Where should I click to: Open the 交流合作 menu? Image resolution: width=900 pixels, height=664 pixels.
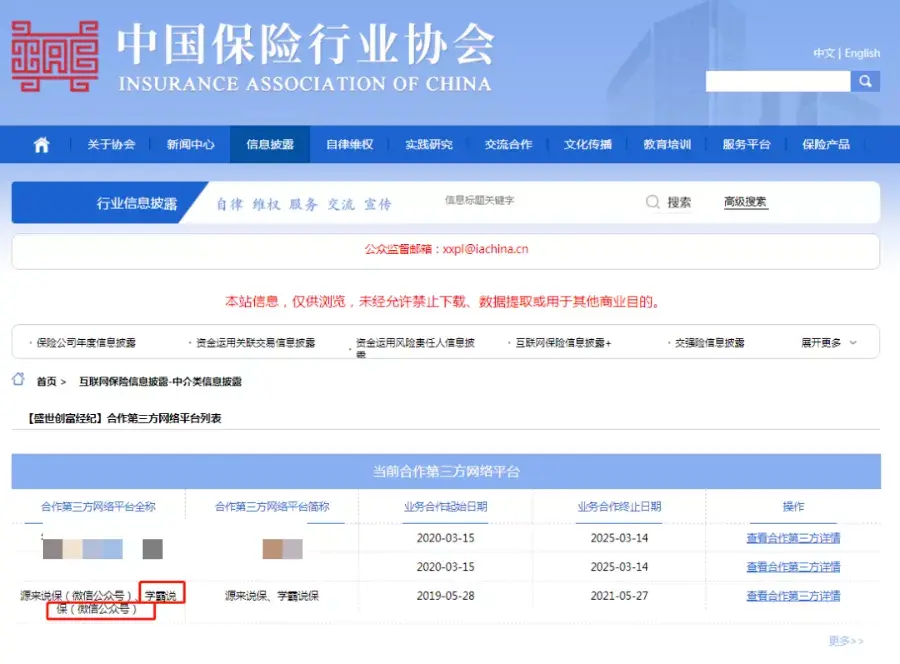tap(508, 145)
